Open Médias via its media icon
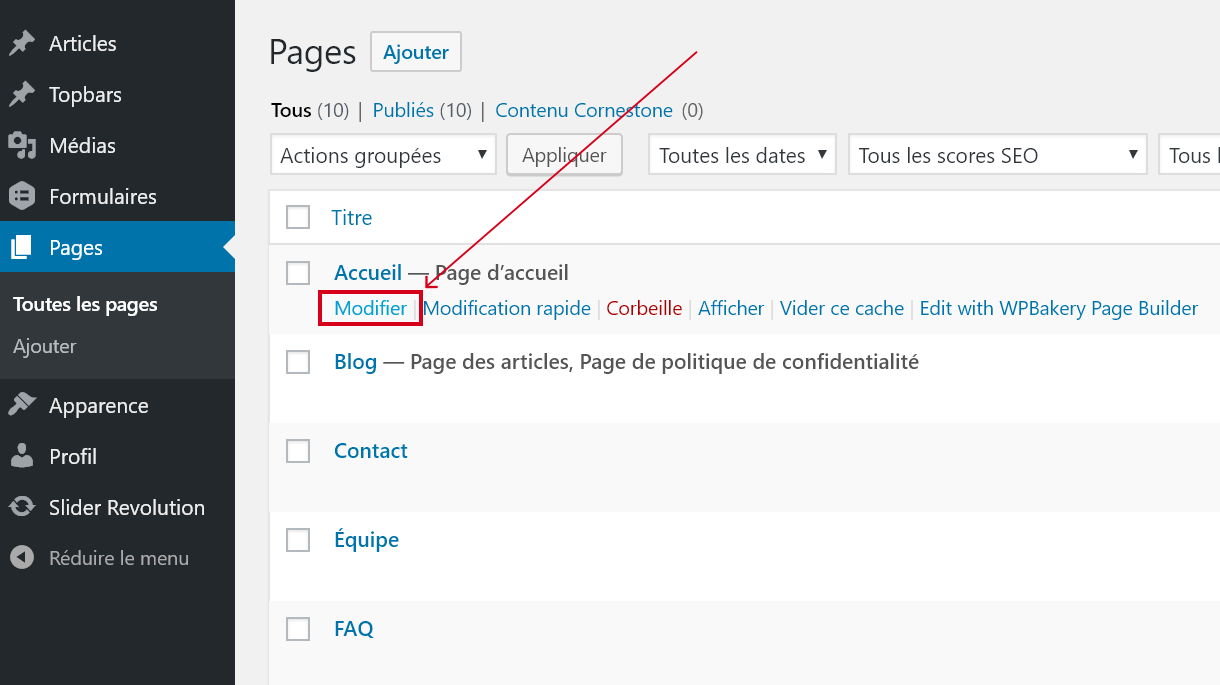The height and width of the screenshot is (685, 1220). 22,146
